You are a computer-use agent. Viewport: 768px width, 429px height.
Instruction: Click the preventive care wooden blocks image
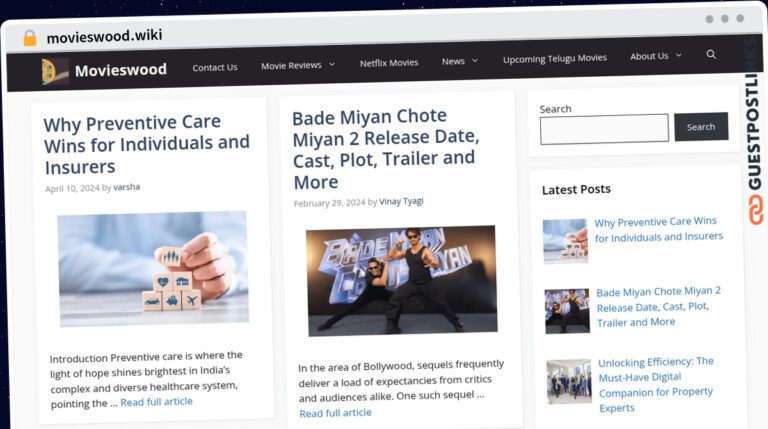coord(153,268)
